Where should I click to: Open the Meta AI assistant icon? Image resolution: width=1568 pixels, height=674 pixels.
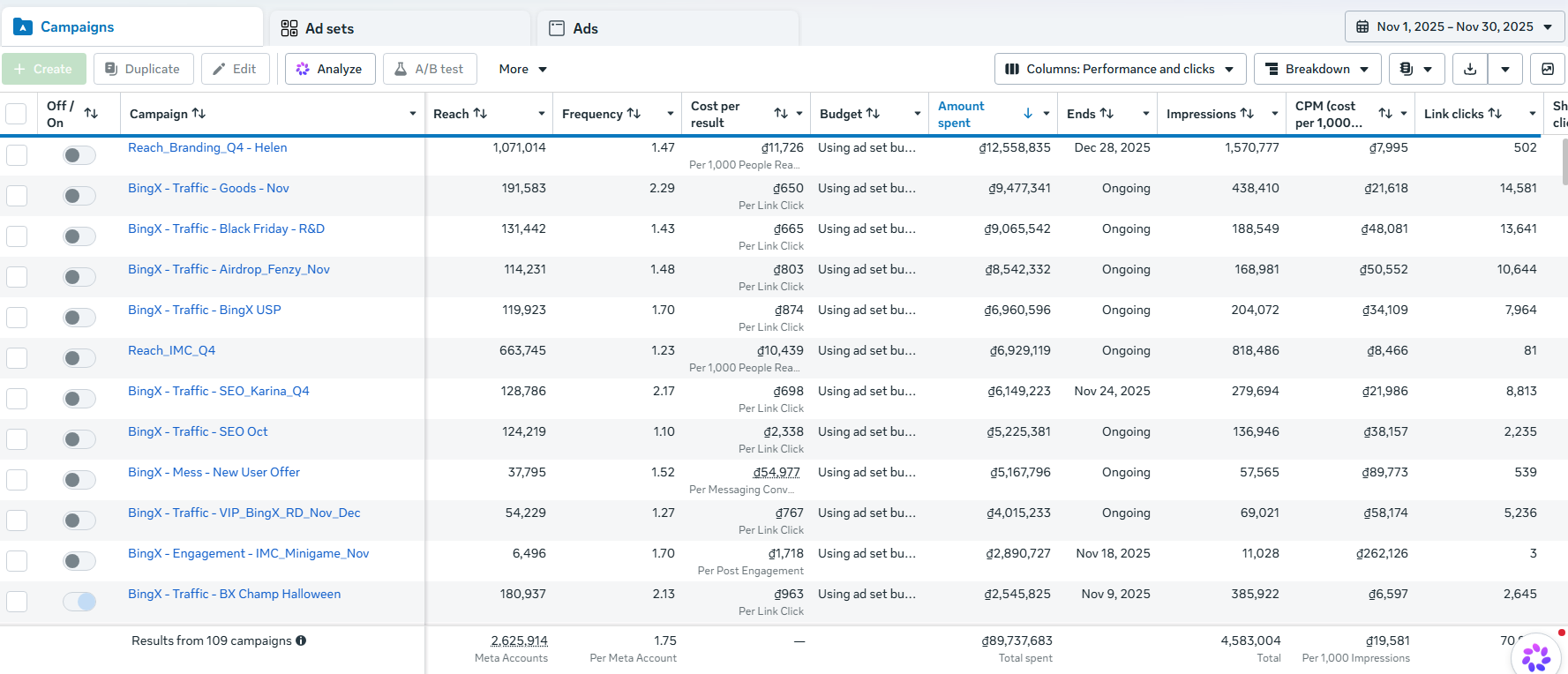(1536, 655)
